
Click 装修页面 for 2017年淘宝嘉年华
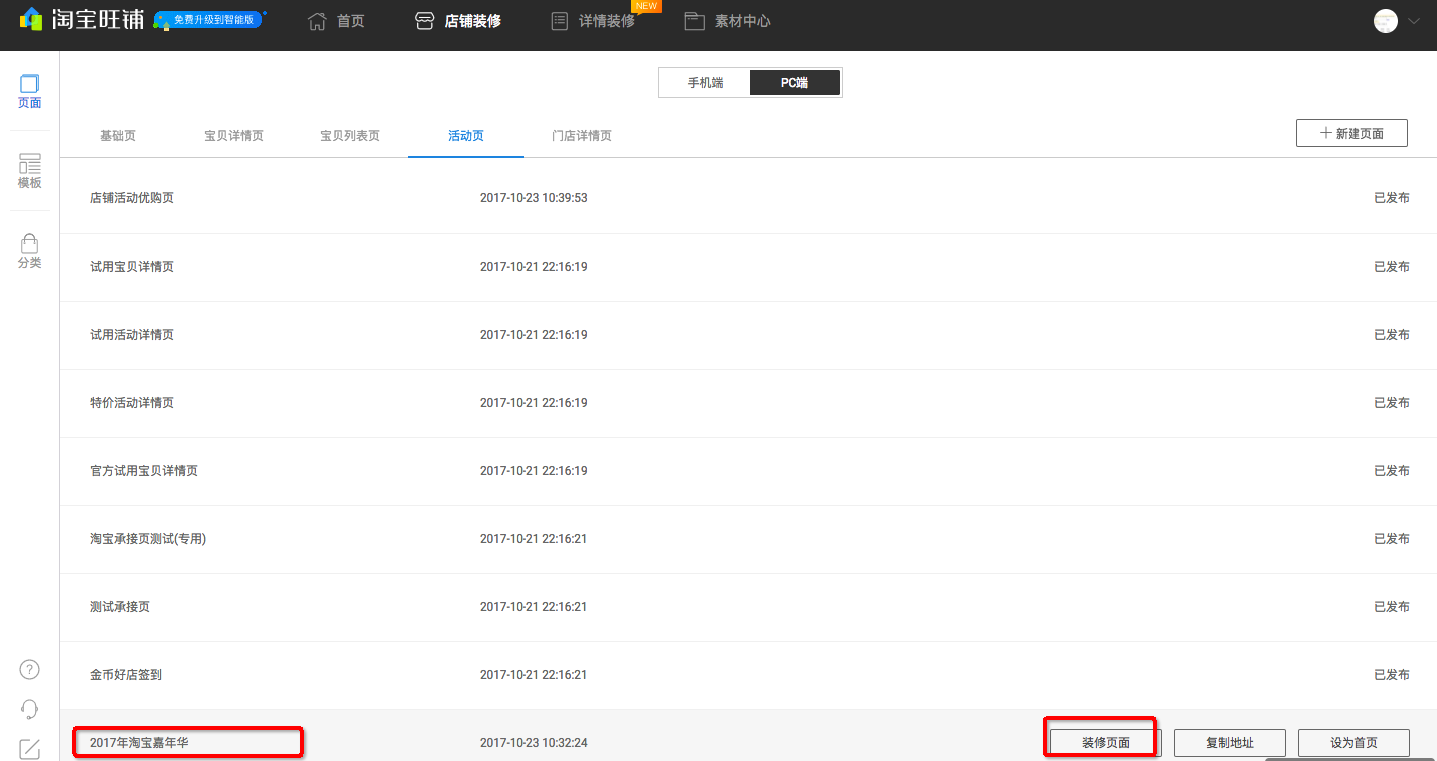(x=1106, y=743)
